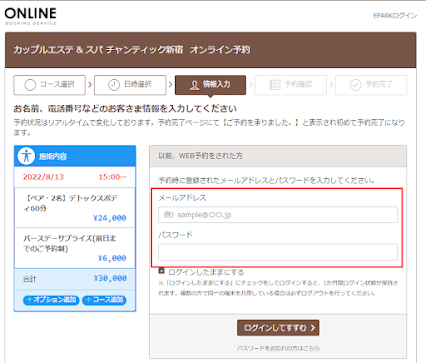Select the 予約完了 step tab
426x363 pixels.
371,85
